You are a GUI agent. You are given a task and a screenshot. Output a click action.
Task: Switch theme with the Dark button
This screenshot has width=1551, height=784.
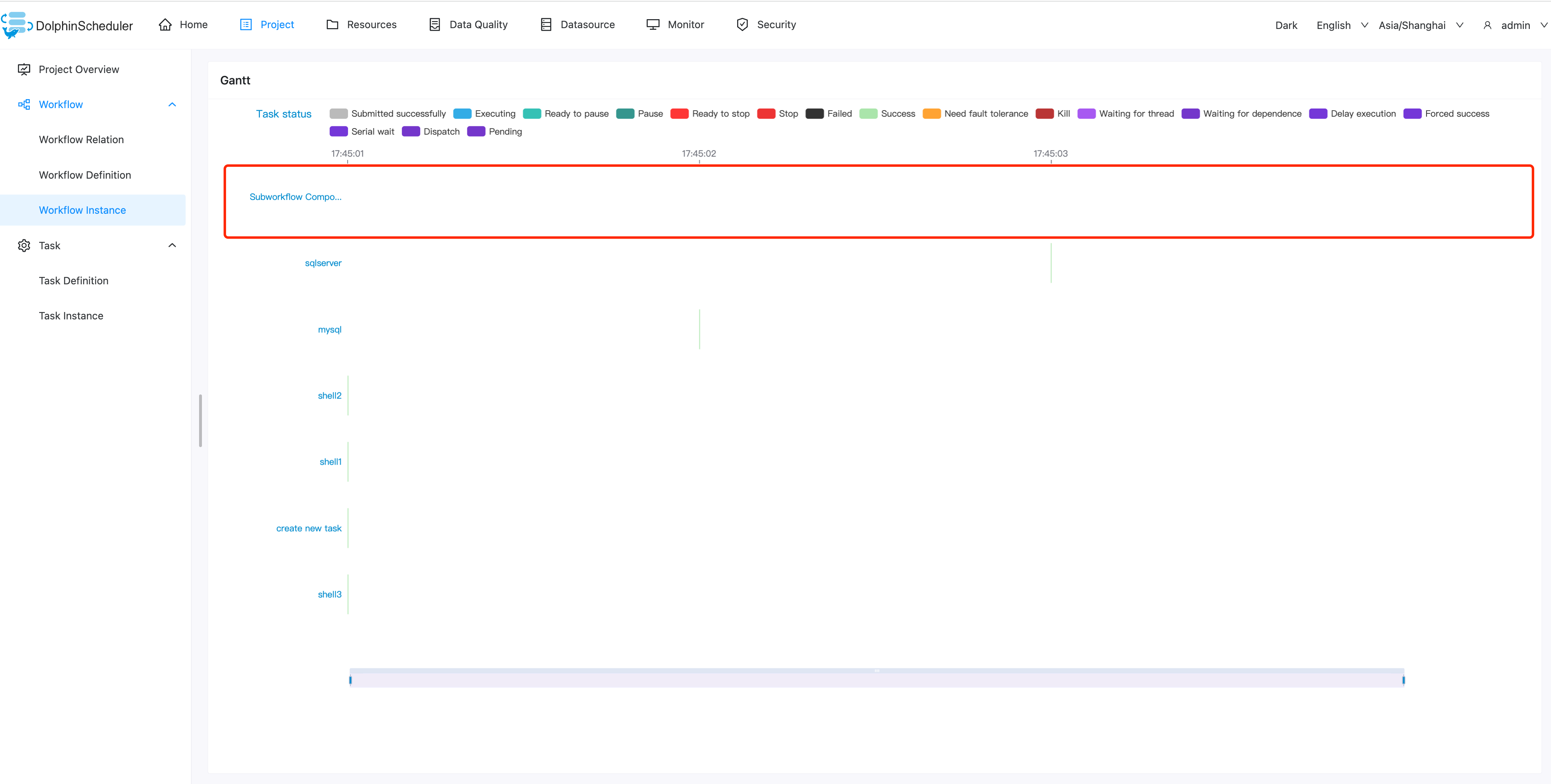pos(1286,25)
